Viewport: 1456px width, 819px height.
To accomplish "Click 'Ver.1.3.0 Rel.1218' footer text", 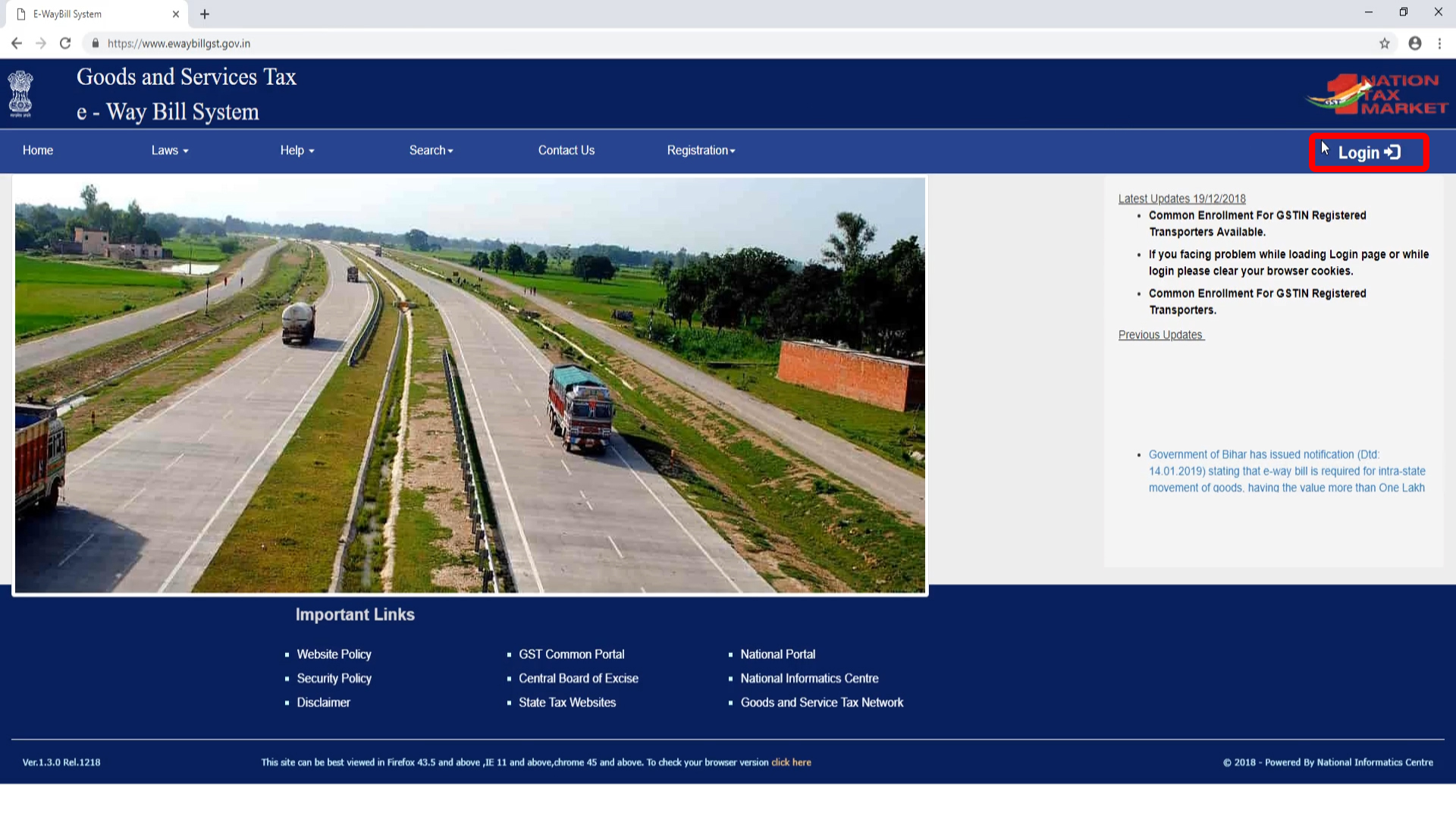I will click(61, 762).
